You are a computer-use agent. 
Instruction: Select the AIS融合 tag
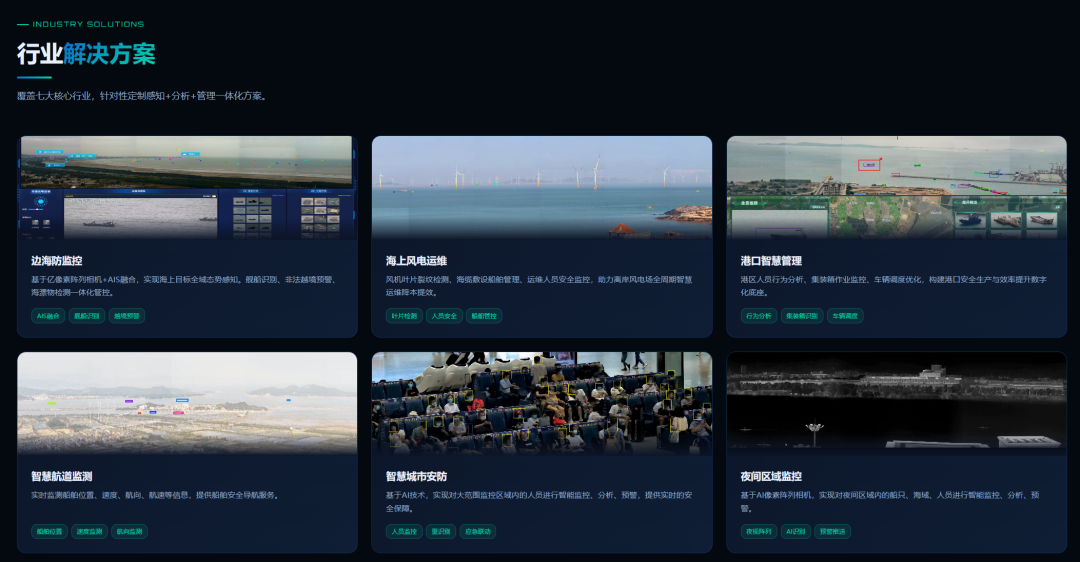click(48, 316)
